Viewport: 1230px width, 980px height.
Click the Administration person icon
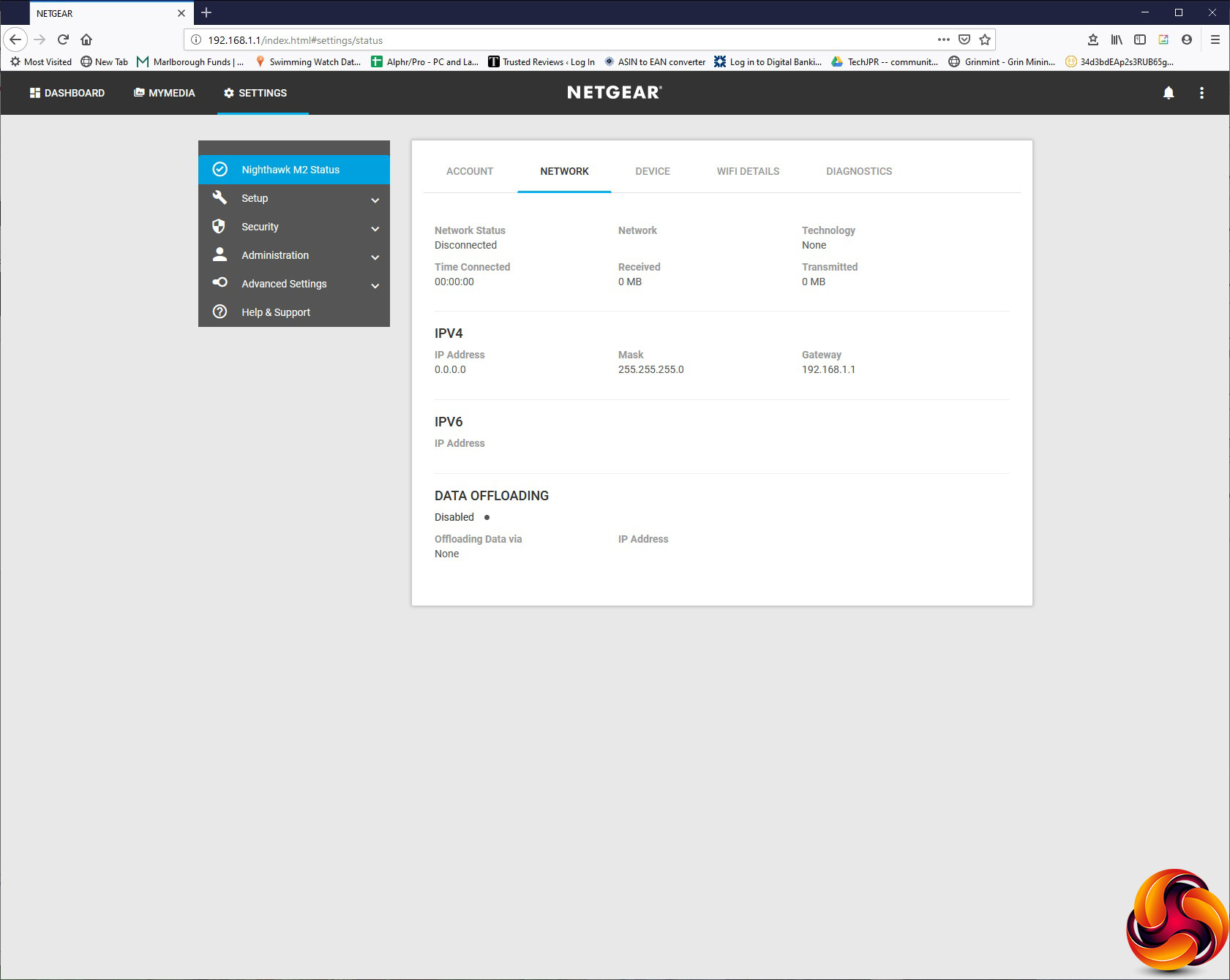click(220, 255)
